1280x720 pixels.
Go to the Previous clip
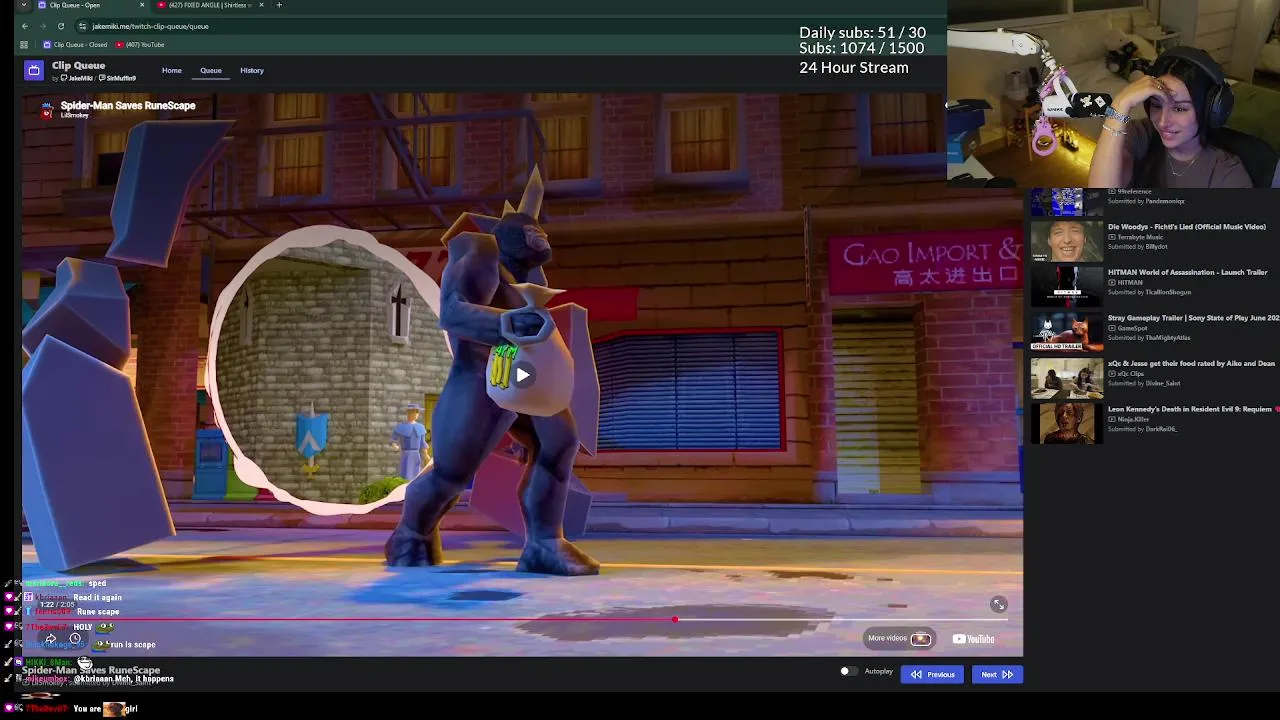pyautogui.click(x=932, y=674)
